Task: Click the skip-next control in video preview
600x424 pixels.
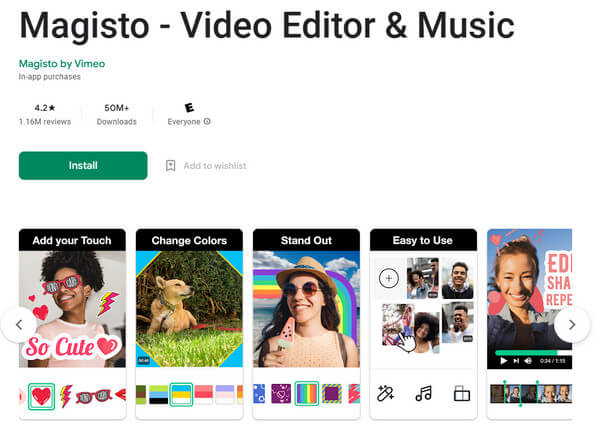Action: 516,361
